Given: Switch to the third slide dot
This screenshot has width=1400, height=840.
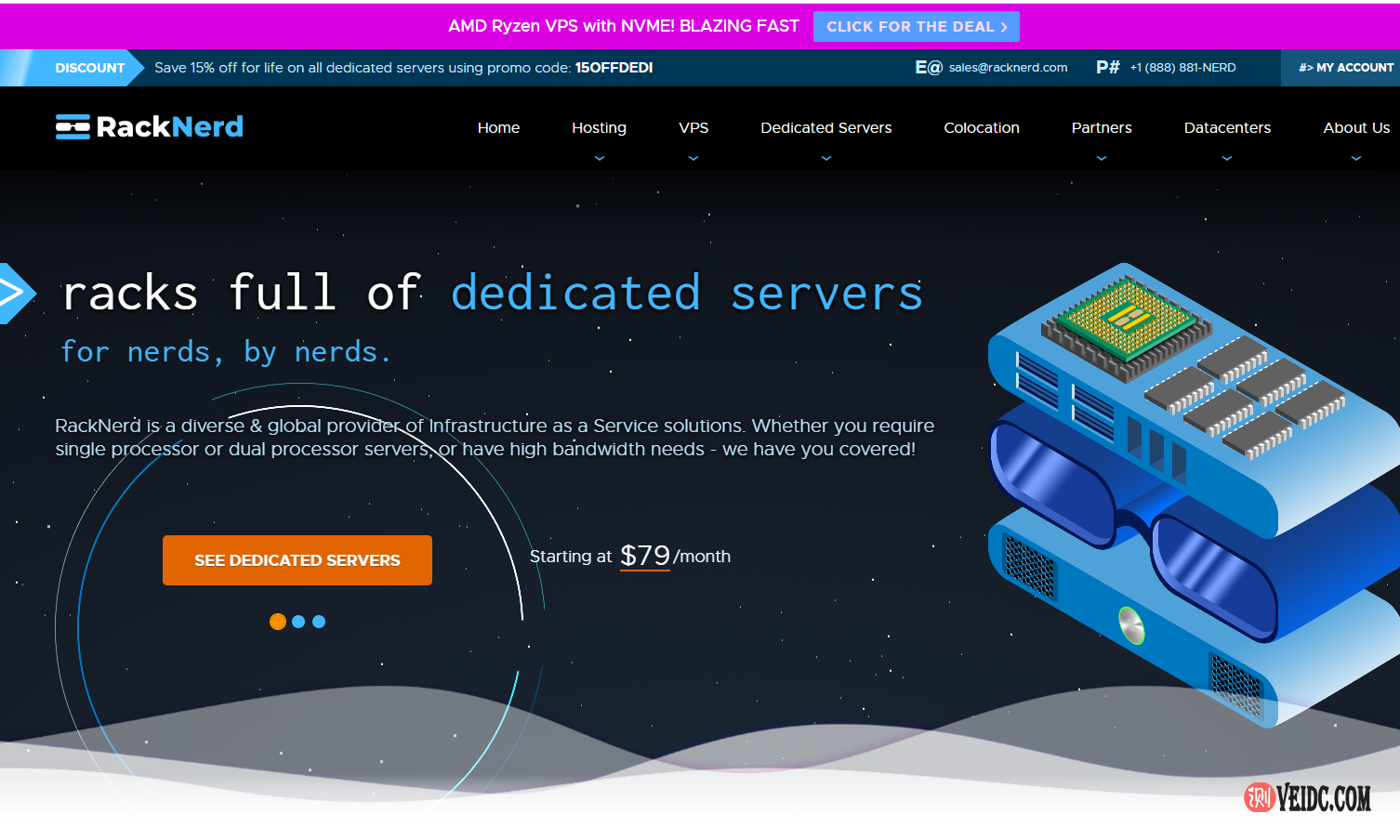Looking at the screenshot, I should coord(319,622).
